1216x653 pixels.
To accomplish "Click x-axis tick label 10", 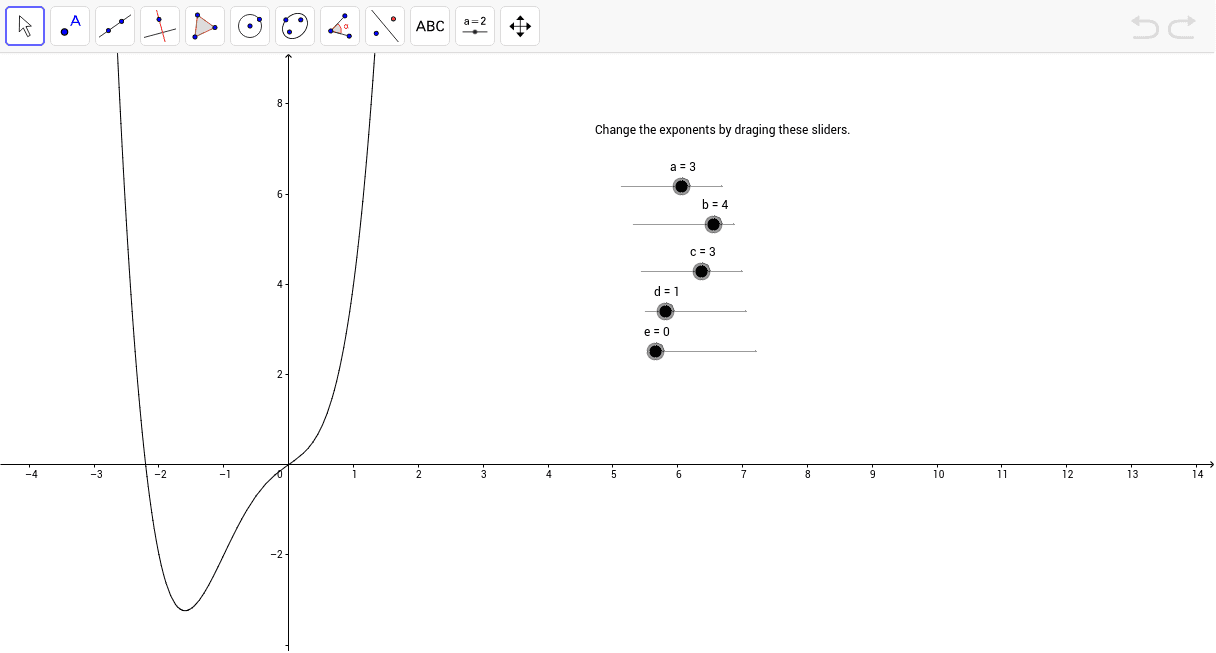I will pyautogui.click(x=938, y=475).
